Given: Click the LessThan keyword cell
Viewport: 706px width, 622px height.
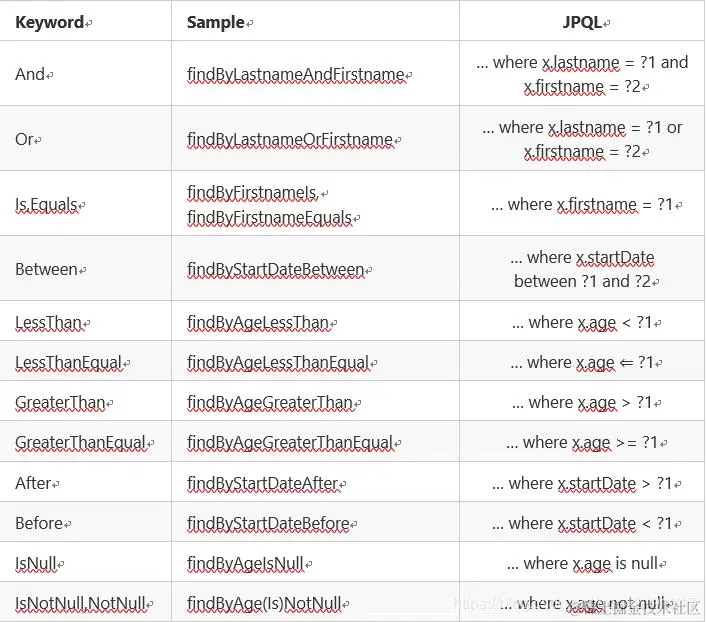Looking at the screenshot, I should point(49,323).
